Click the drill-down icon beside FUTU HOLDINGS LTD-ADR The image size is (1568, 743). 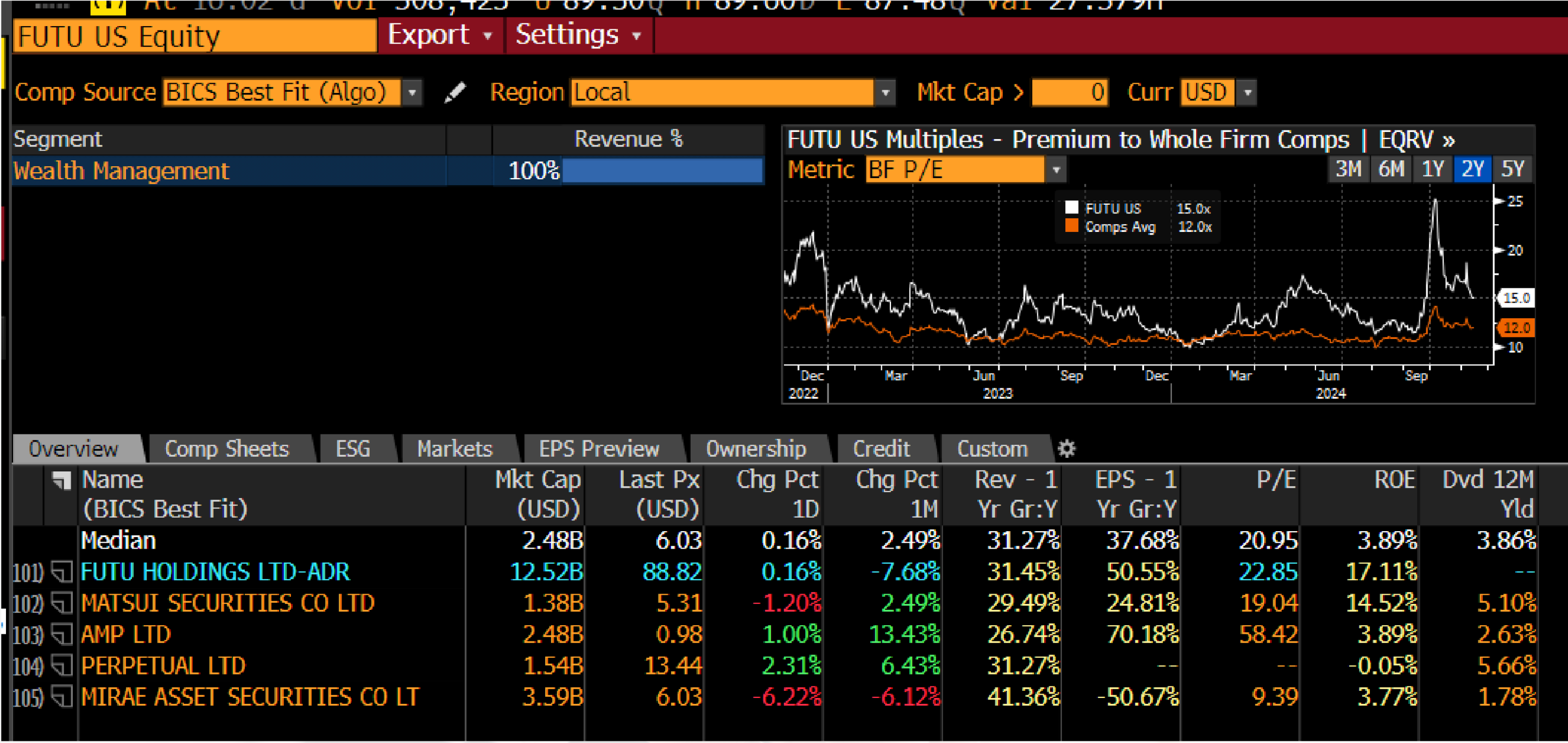(61, 572)
